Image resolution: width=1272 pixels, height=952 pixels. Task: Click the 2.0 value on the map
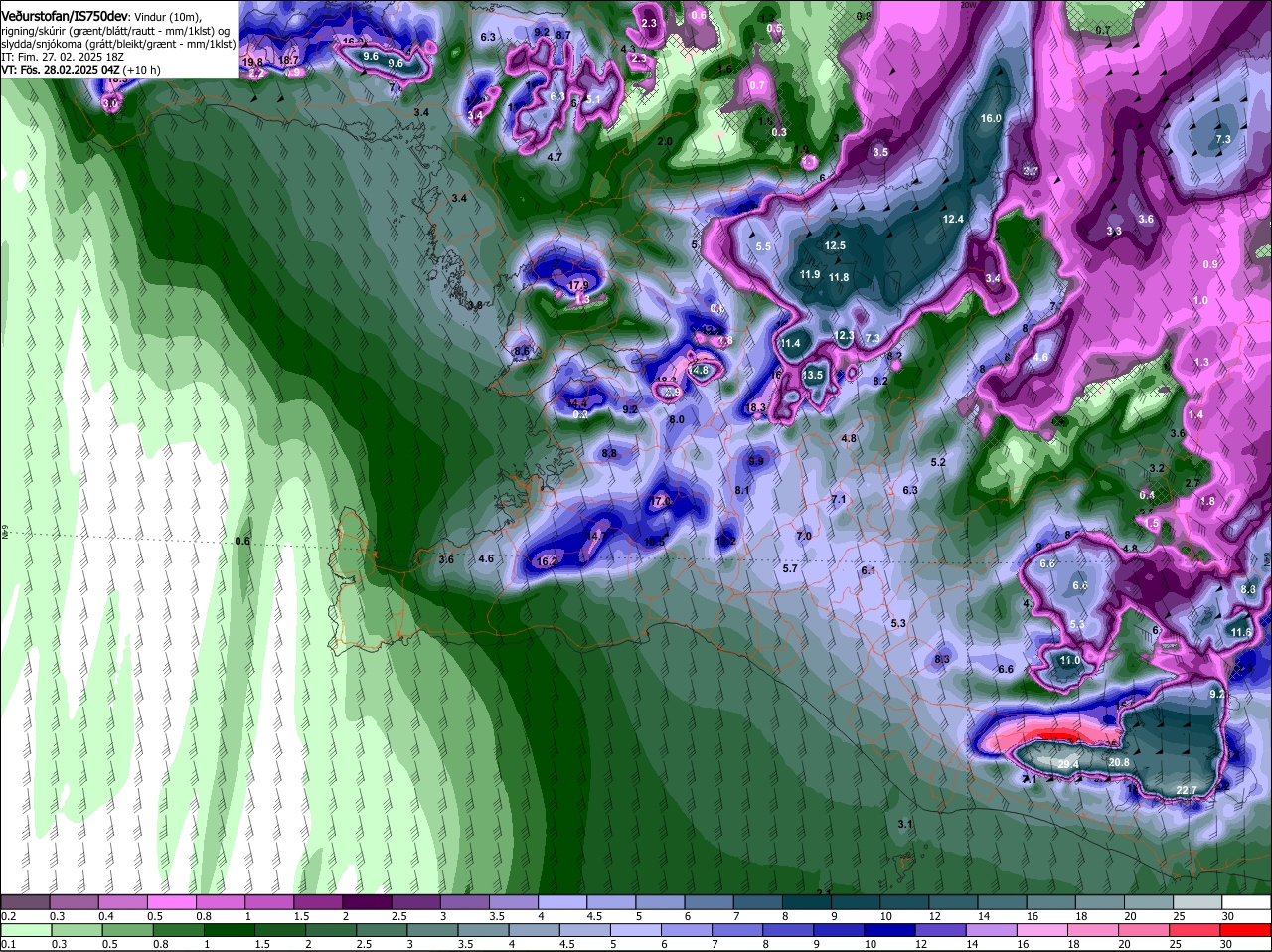coord(665,142)
